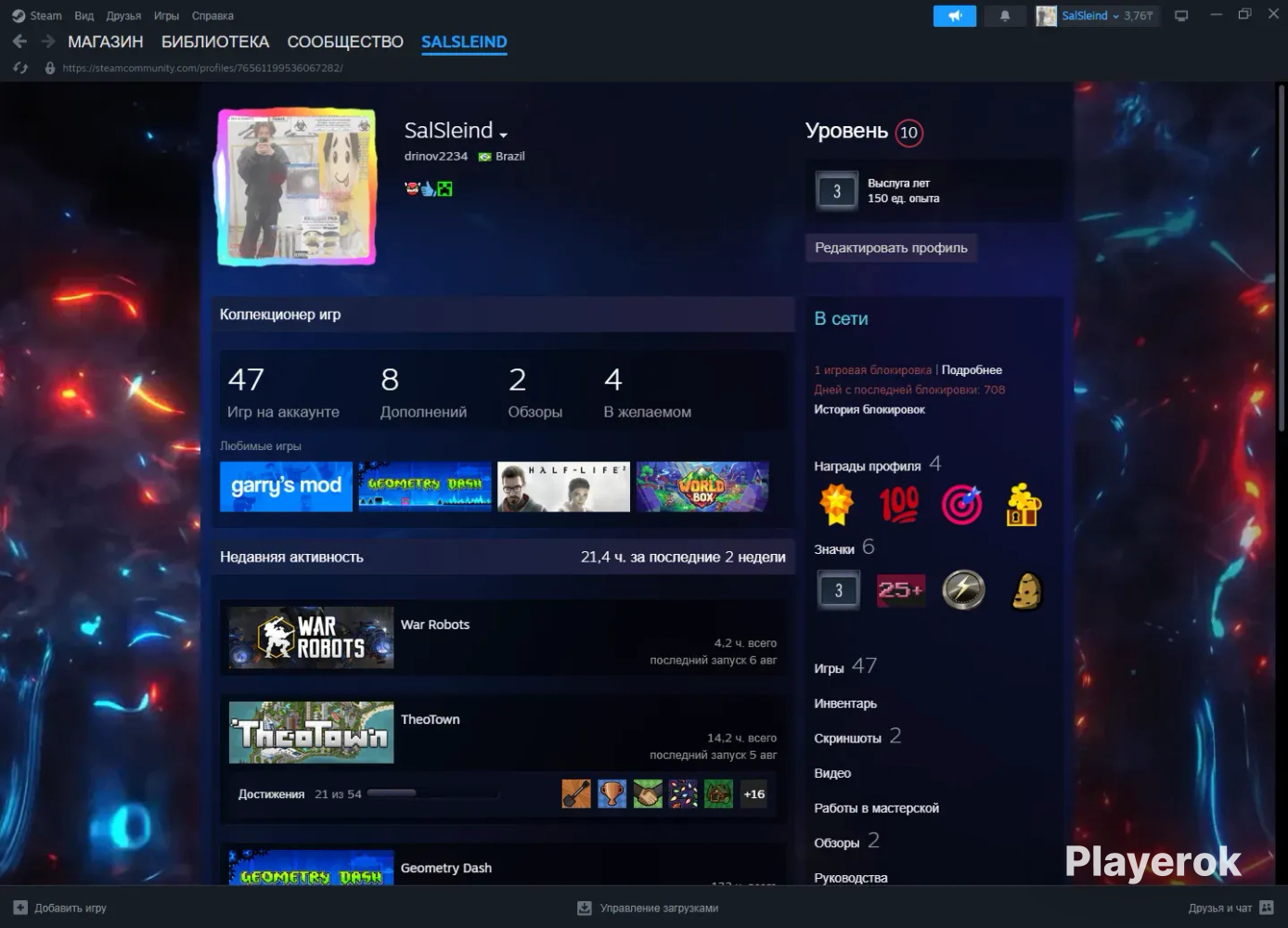Open the Years of Service badge
1288x928 pixels.
pos(837,191)
